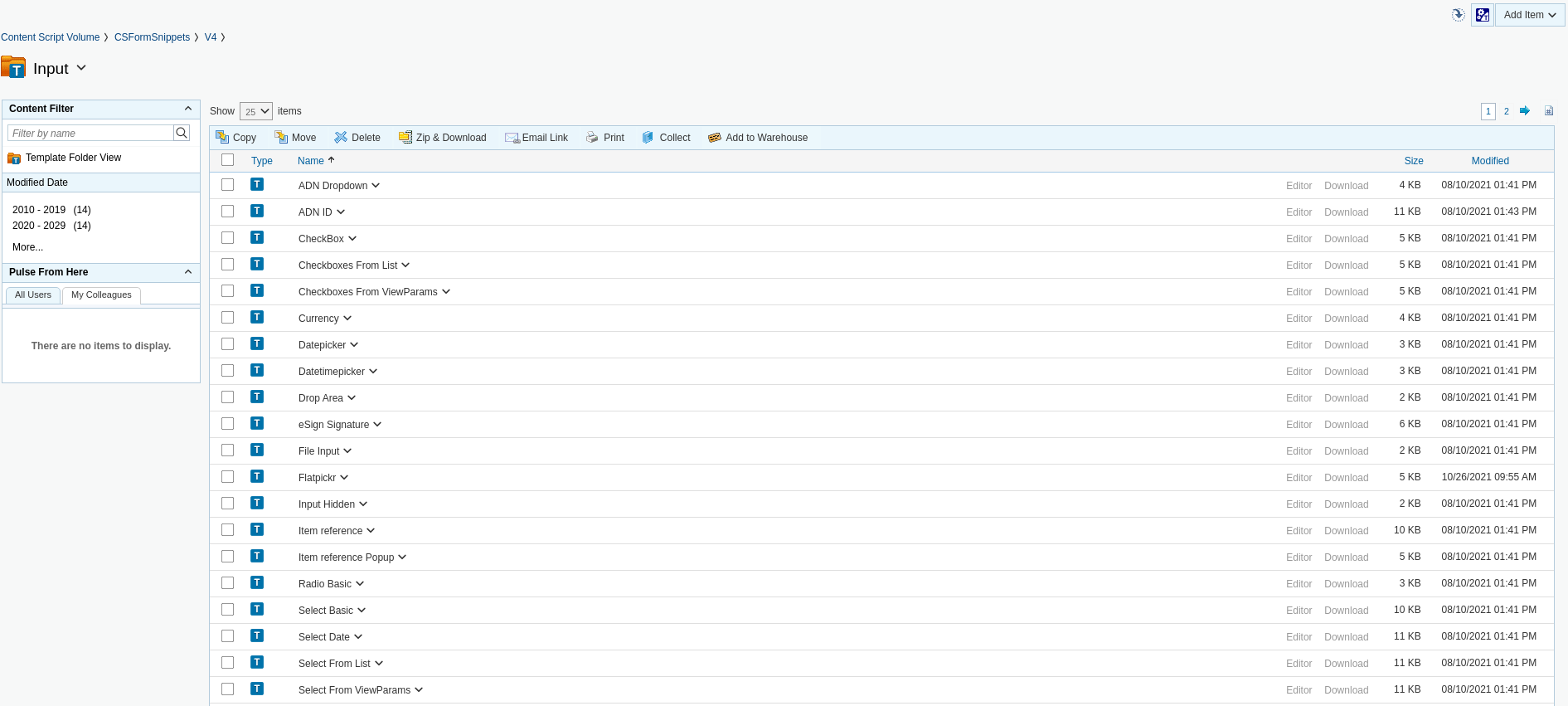
Task: Open CSFormSnippets breadcrumb link
Action: [x=152, y=37]
